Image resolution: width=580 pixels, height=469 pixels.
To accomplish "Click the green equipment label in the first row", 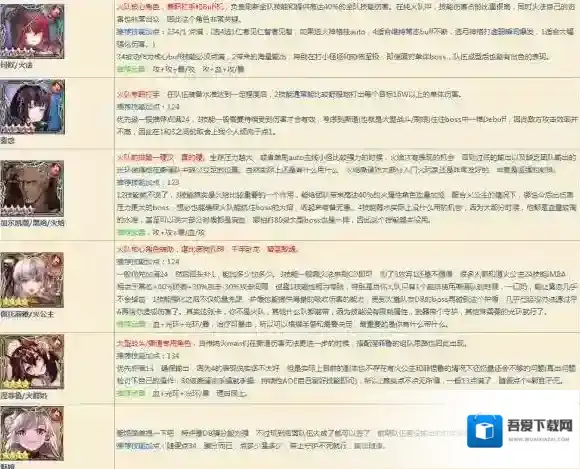I will point(131,69).
